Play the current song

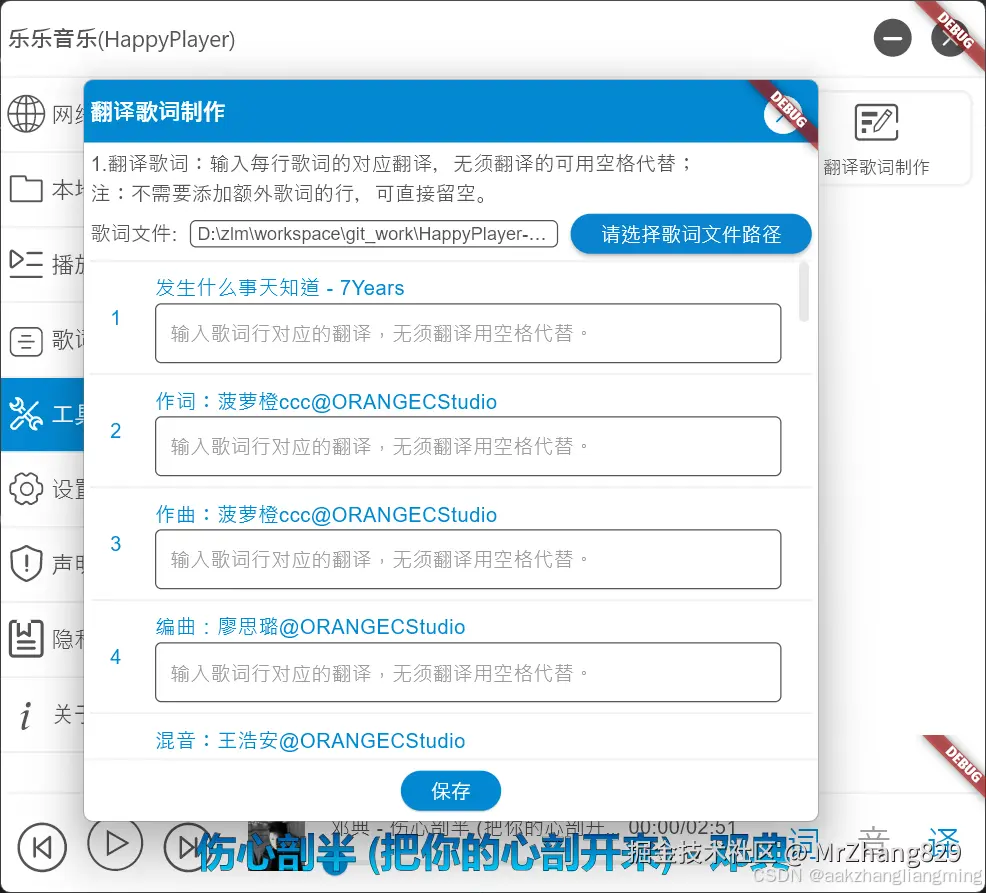pyautogui.click(x=116, y=843)
